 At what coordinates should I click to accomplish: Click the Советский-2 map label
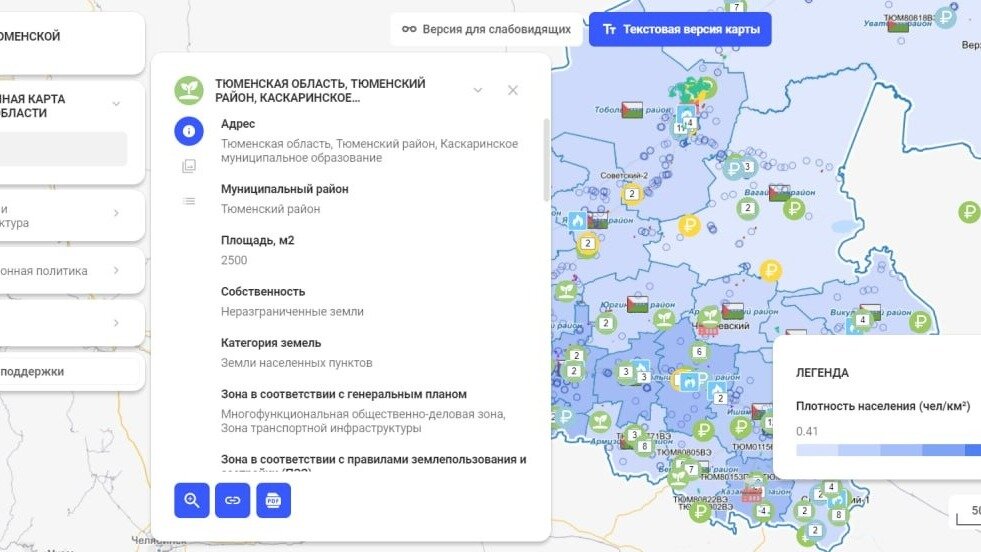coord(624,176)
